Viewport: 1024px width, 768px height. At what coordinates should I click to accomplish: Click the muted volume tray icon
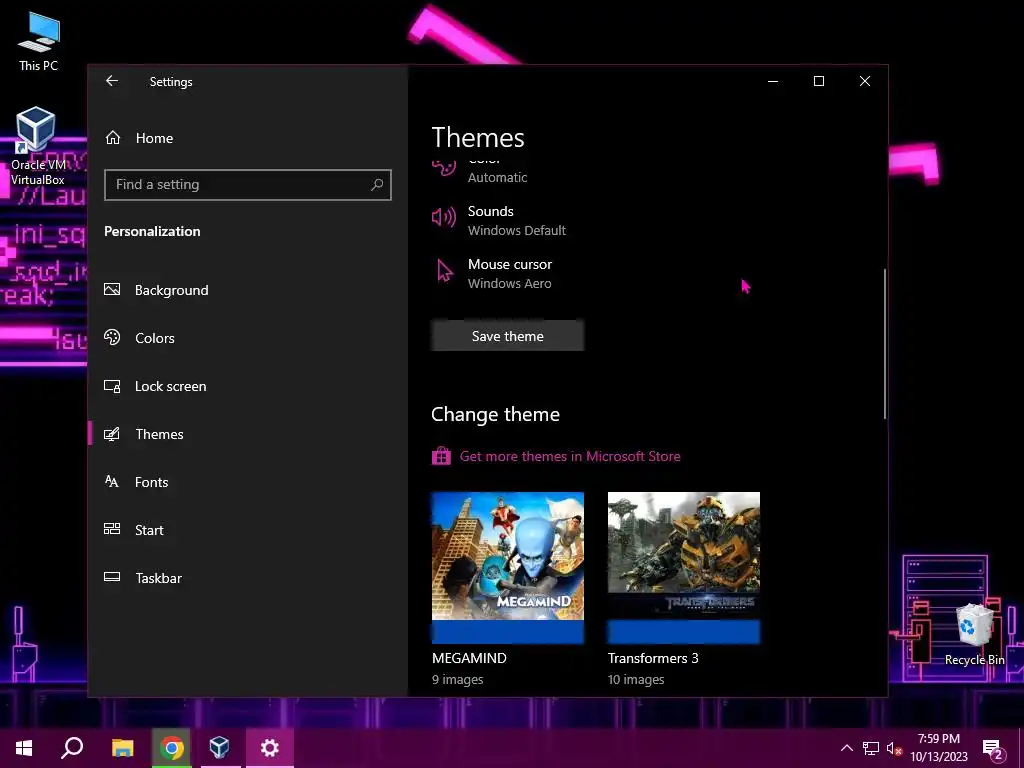(x=894, y=748)
